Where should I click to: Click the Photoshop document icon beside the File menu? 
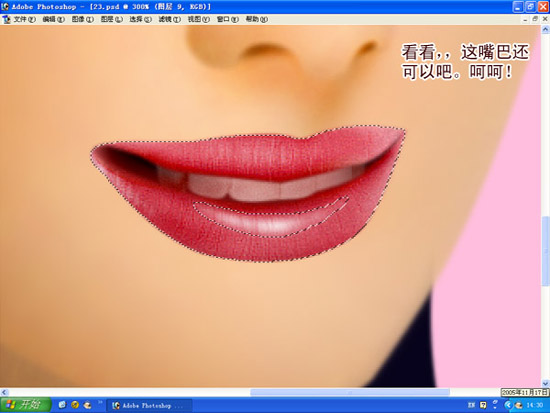(x=6, y=20)
